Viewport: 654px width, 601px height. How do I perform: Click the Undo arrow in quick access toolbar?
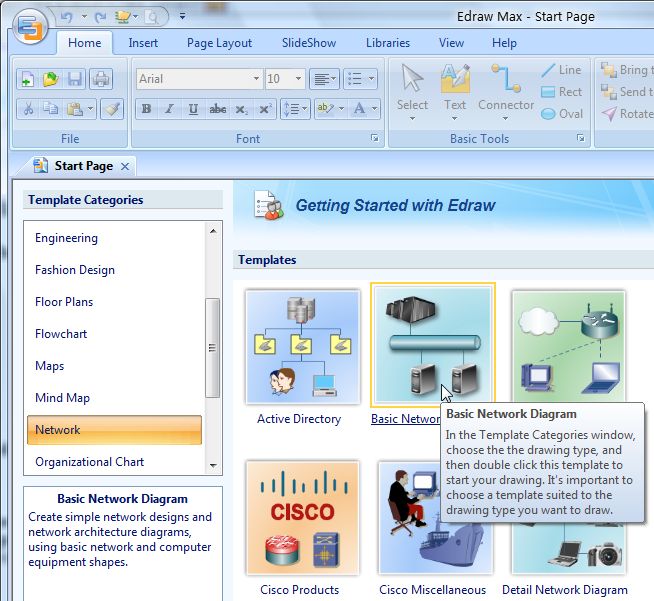click(67, 17)
